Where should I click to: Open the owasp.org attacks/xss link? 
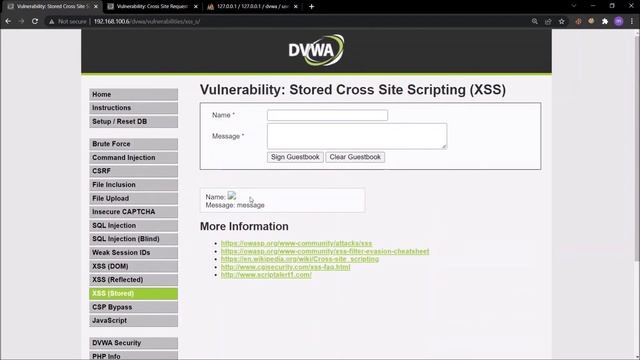click(296, 243)
